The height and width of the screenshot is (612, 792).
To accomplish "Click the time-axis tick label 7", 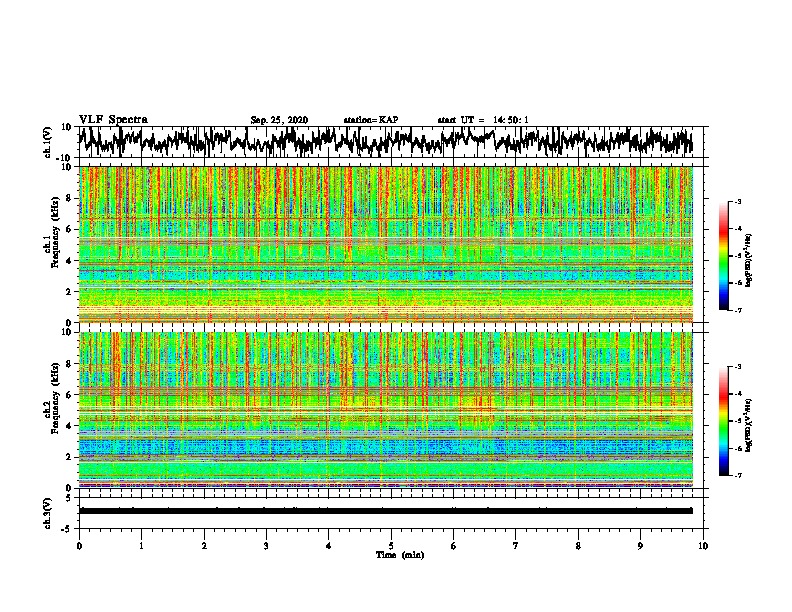I will tap(516, 546).
